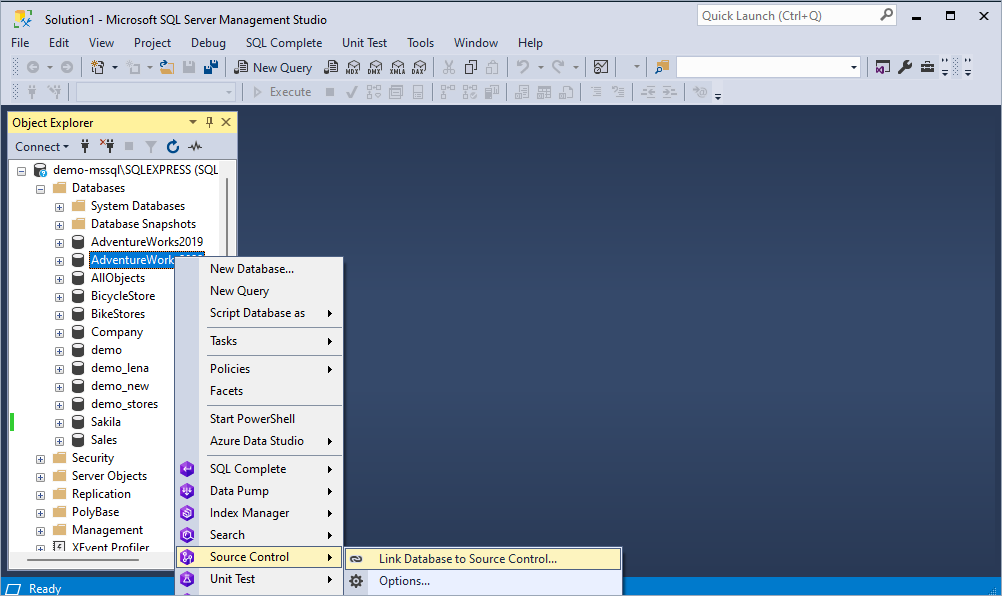Click the New Query toolbar button
Screen dimensions: 1002x596
pyautogui.click(x=273, y=67)
